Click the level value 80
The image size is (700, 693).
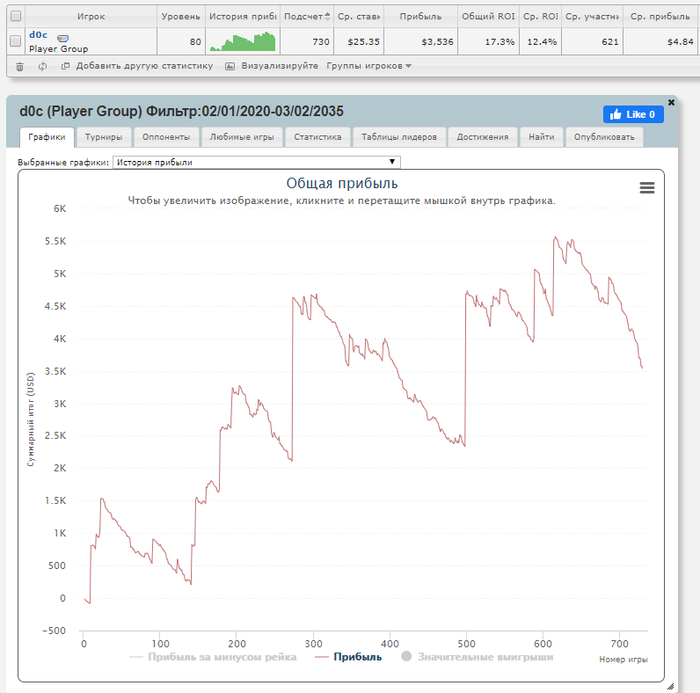click(196, 42)
